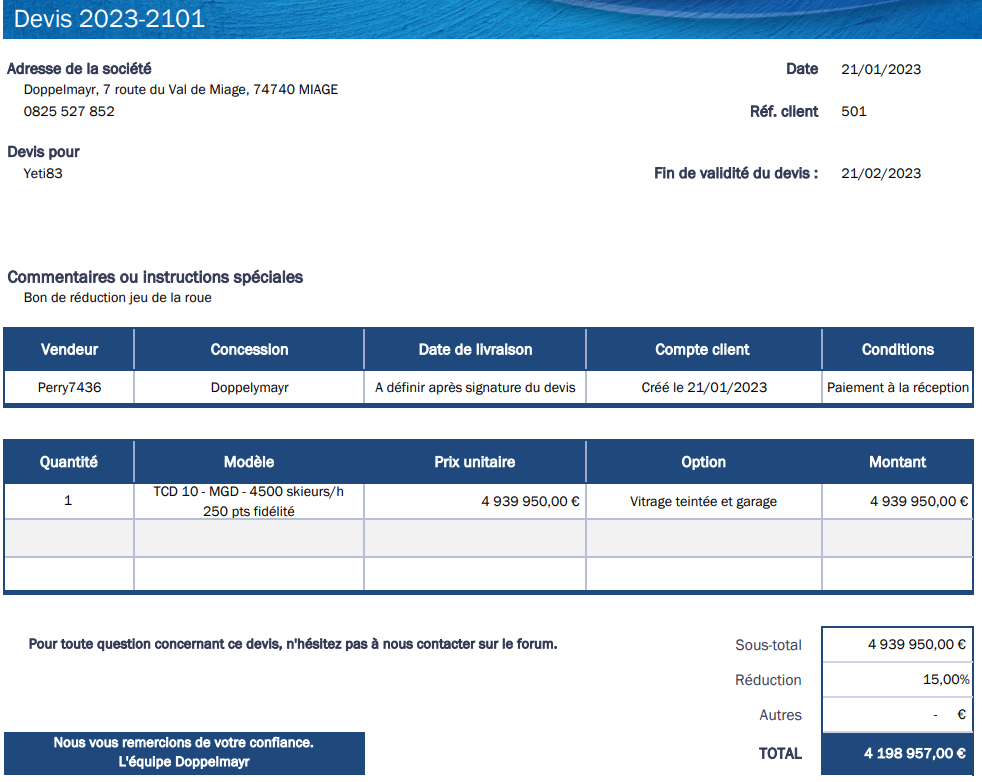Select the concession cell Doppelymayr

click(x=249, y=388)
